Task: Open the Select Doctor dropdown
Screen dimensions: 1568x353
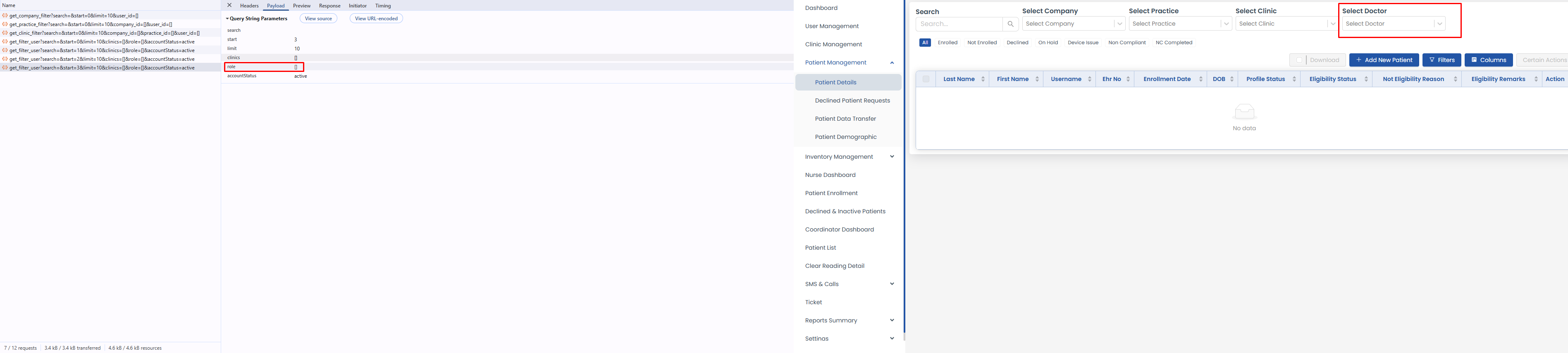Action: pyautogui.click(x=1393, y=24)
